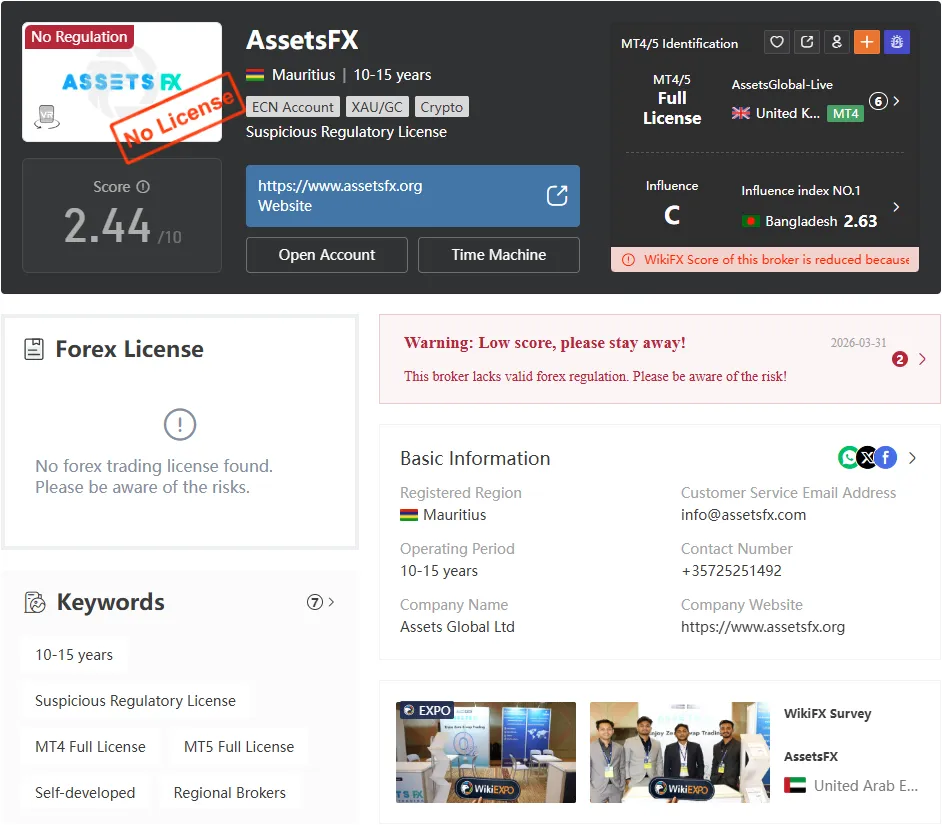Select the MT4 Full License keyword

click(90, 747)
